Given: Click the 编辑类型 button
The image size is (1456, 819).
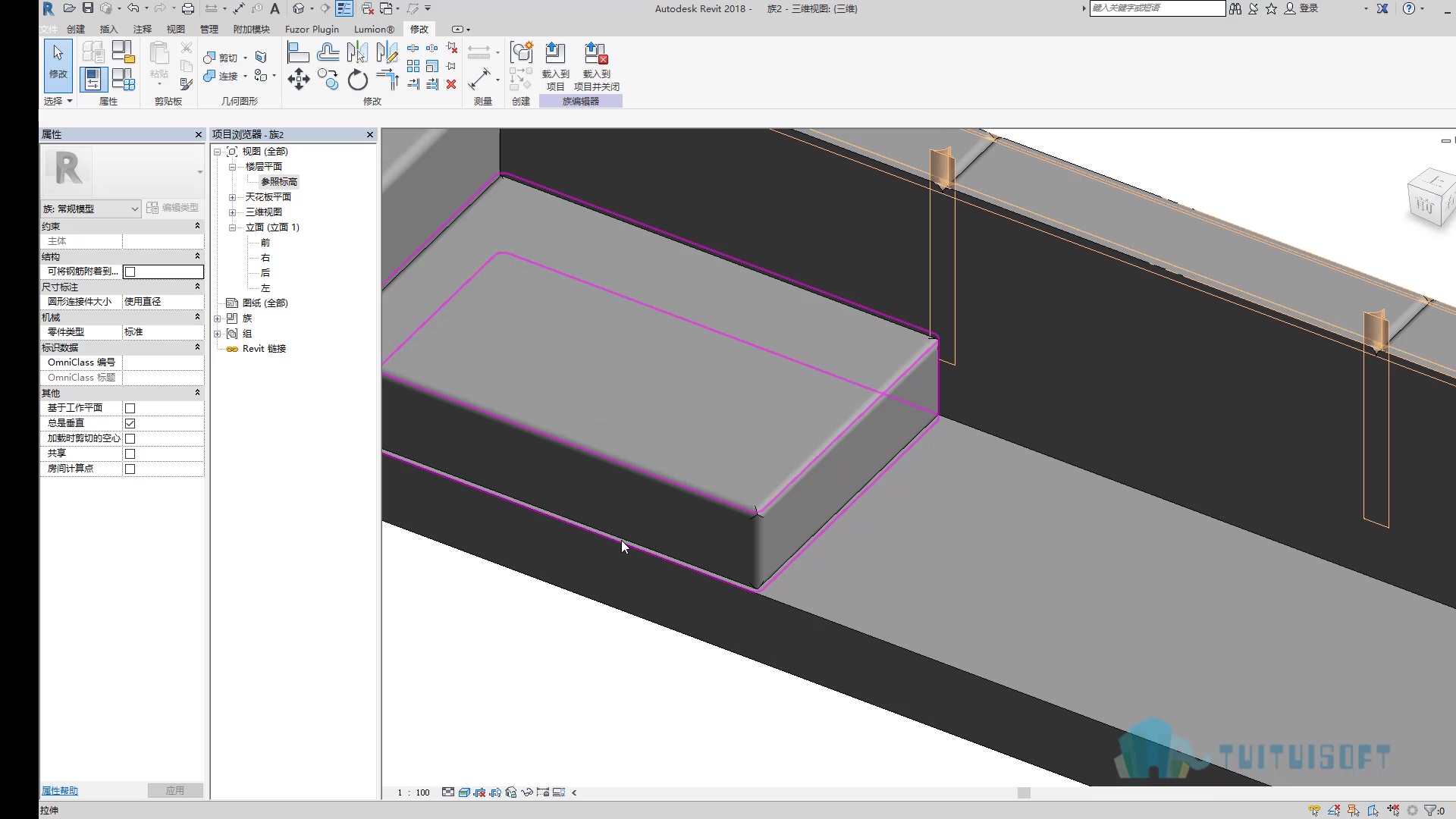Looking at the screenshot, I should 173,208.
